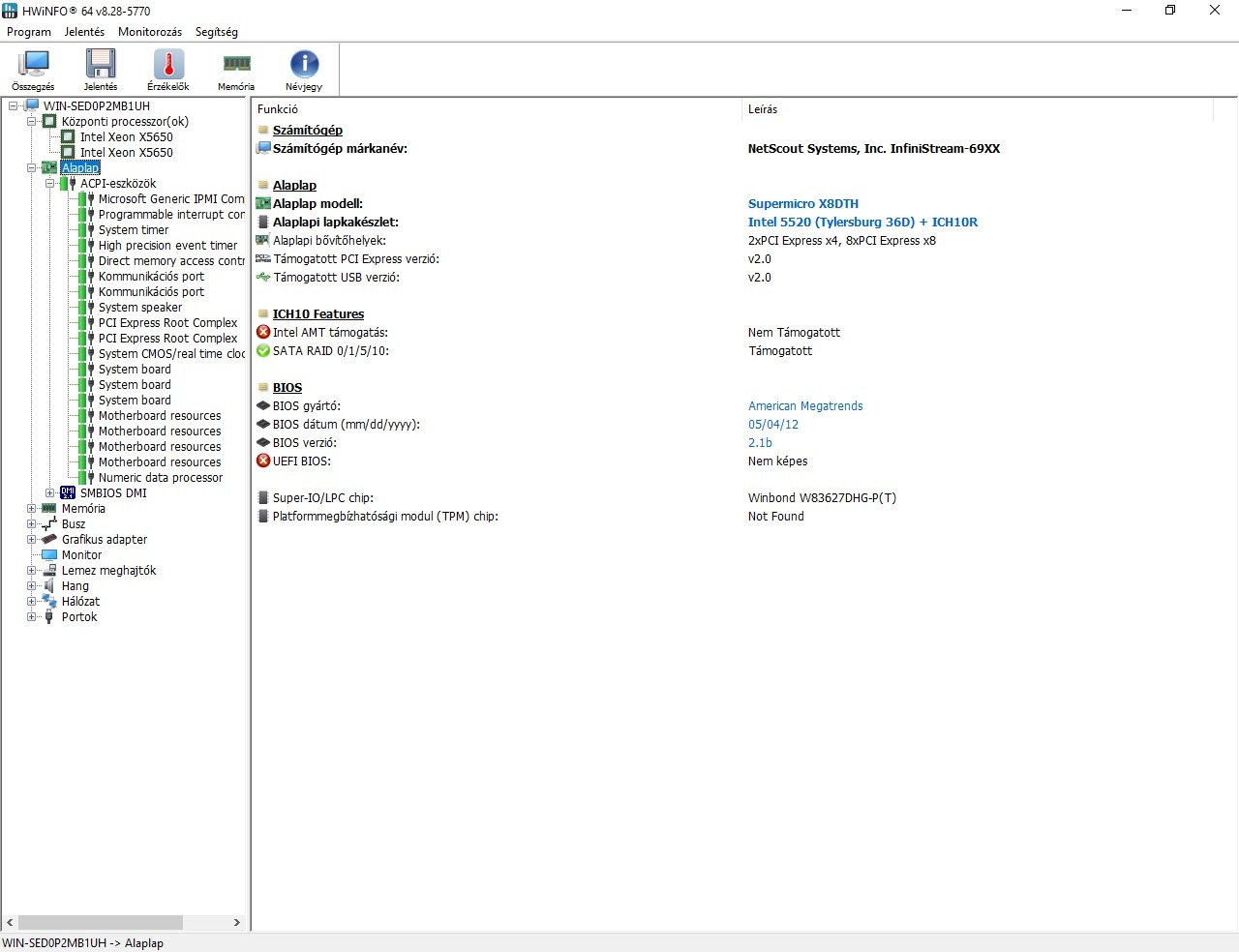
Task: Open the Segítség menu
Action: [x=217, y=32]
